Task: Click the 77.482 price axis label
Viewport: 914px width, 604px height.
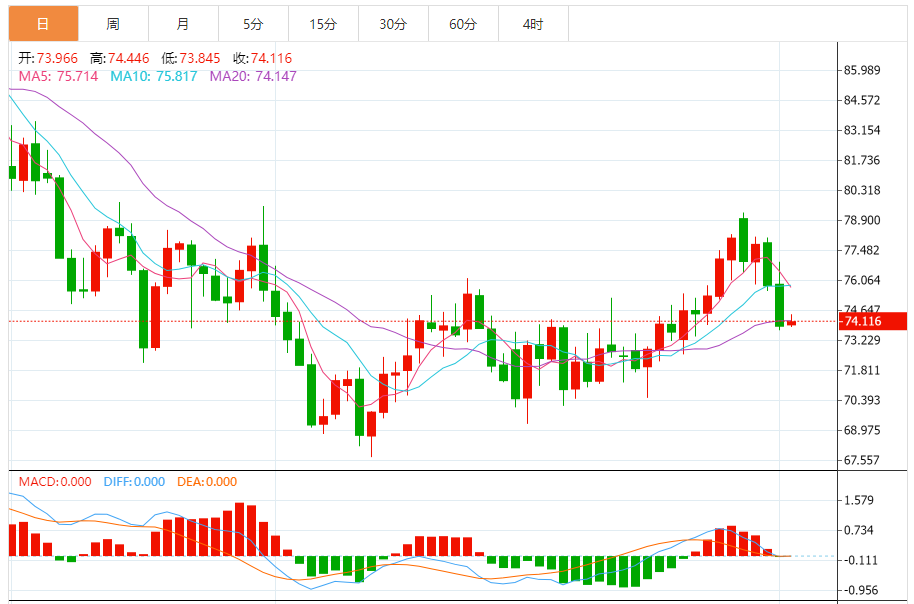Action: (862, 250)
